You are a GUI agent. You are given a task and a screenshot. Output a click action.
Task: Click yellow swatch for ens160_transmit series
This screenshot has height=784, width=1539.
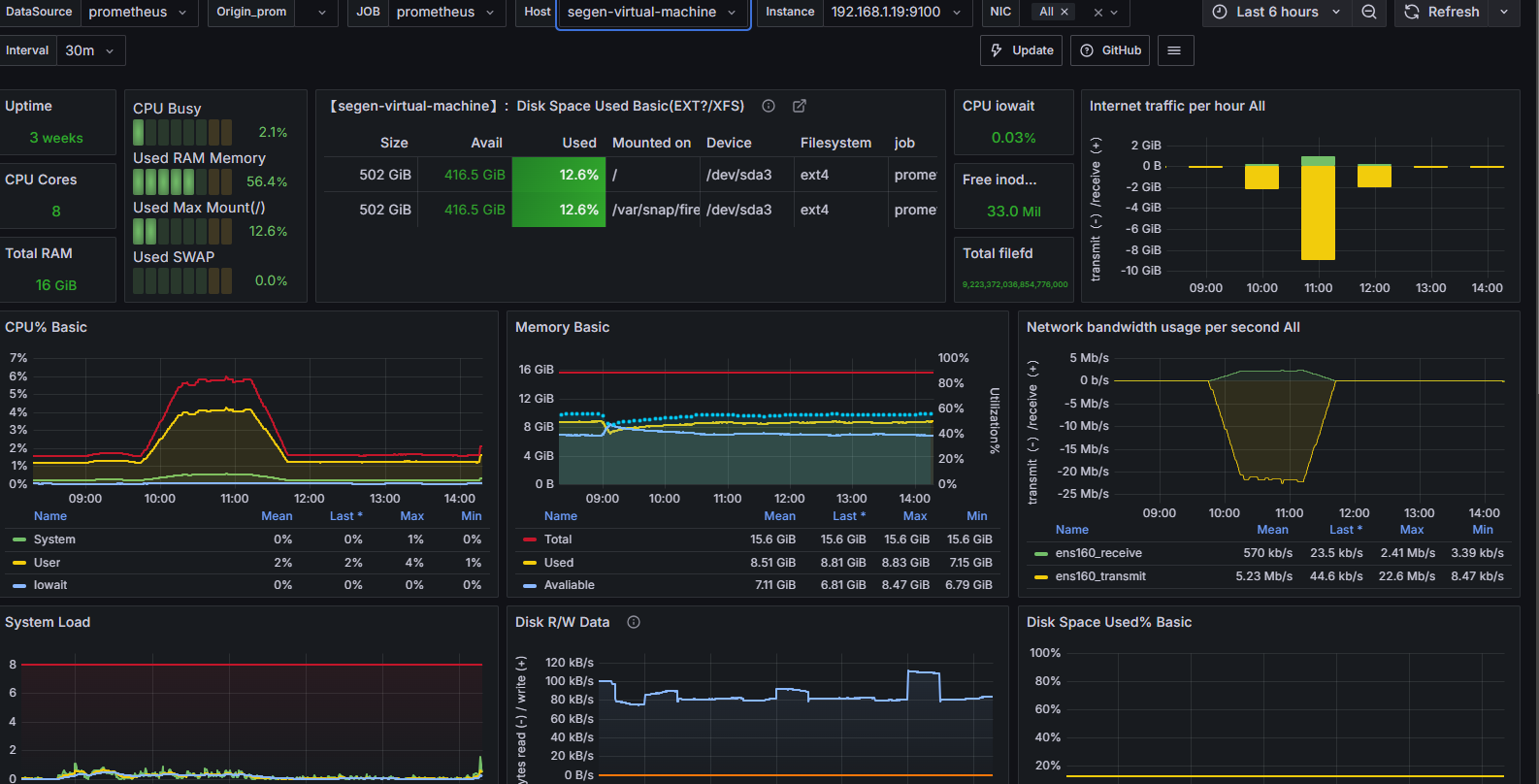coord(1041,576)
